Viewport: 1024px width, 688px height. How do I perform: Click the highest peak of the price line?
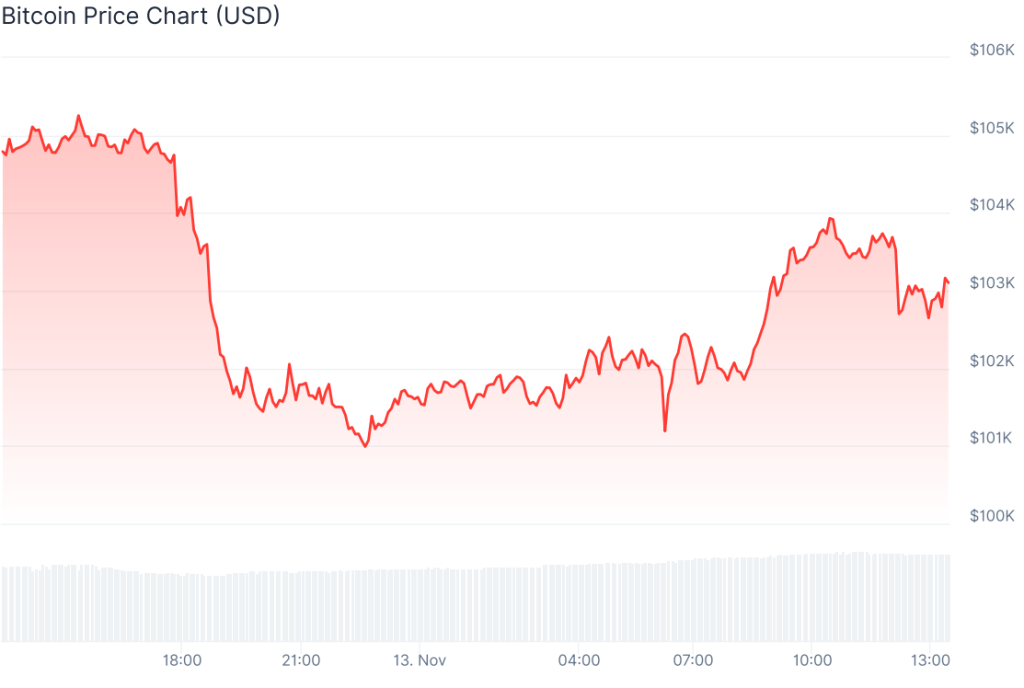(x=79, y=116)
